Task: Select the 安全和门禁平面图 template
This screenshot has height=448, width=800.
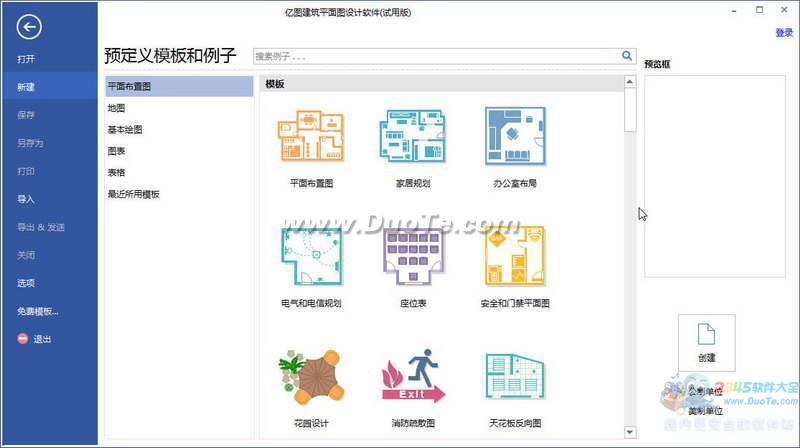Action: coord(515,256)
